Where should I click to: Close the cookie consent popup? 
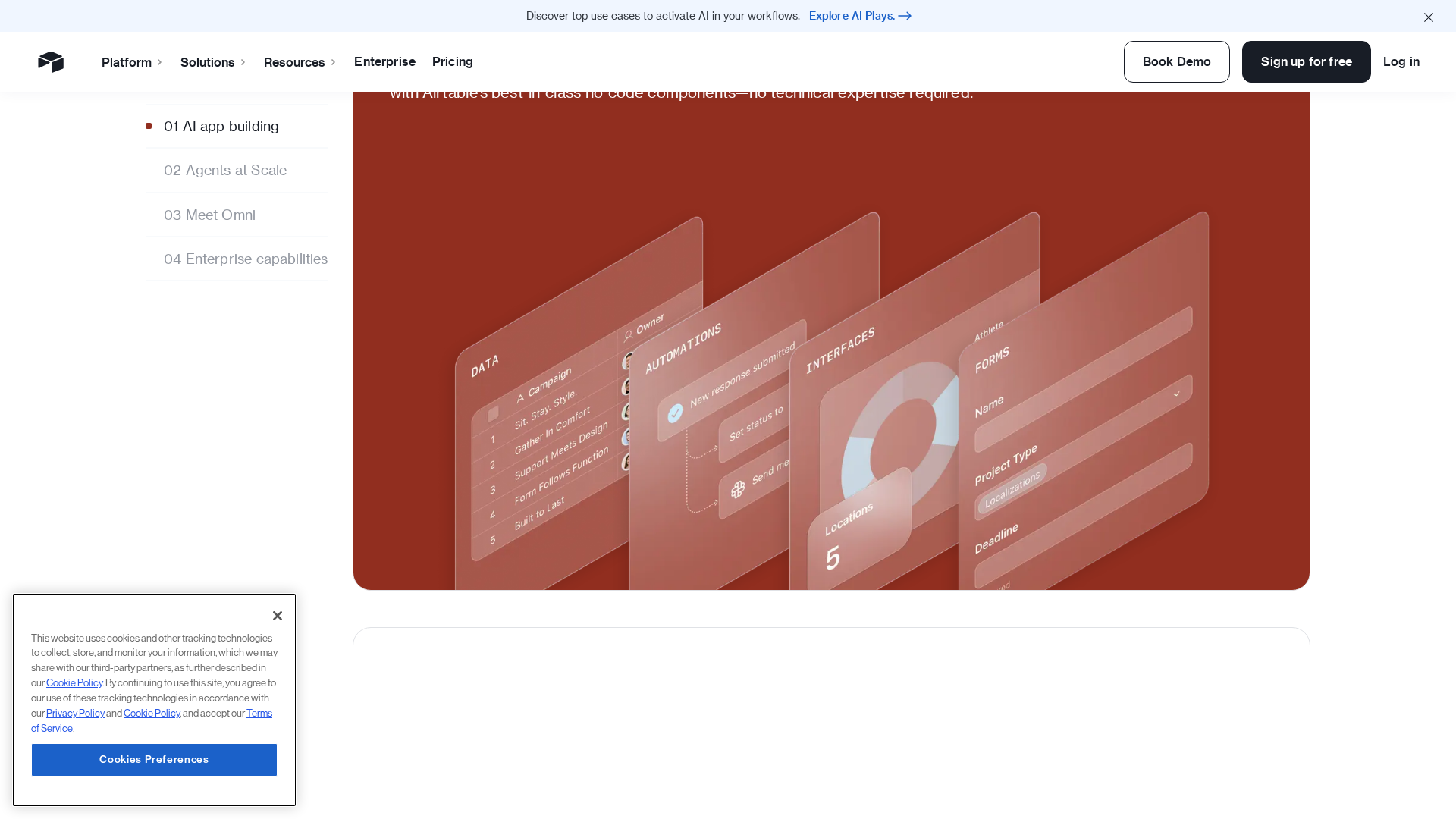pyautogui.click(x=278, y=616)
